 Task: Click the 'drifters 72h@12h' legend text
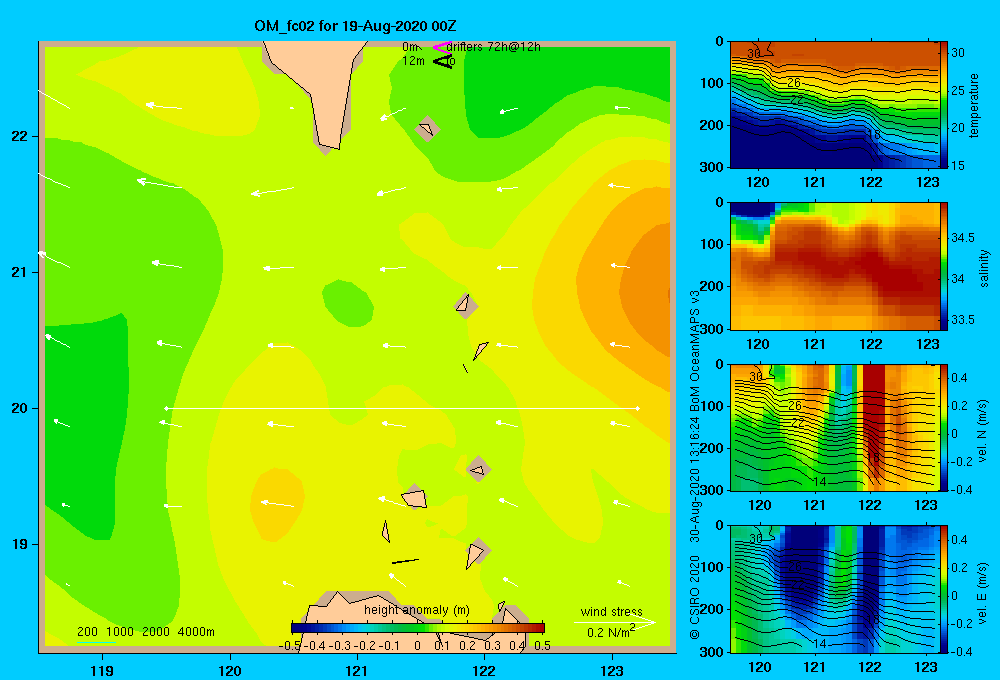pos(494,47)
